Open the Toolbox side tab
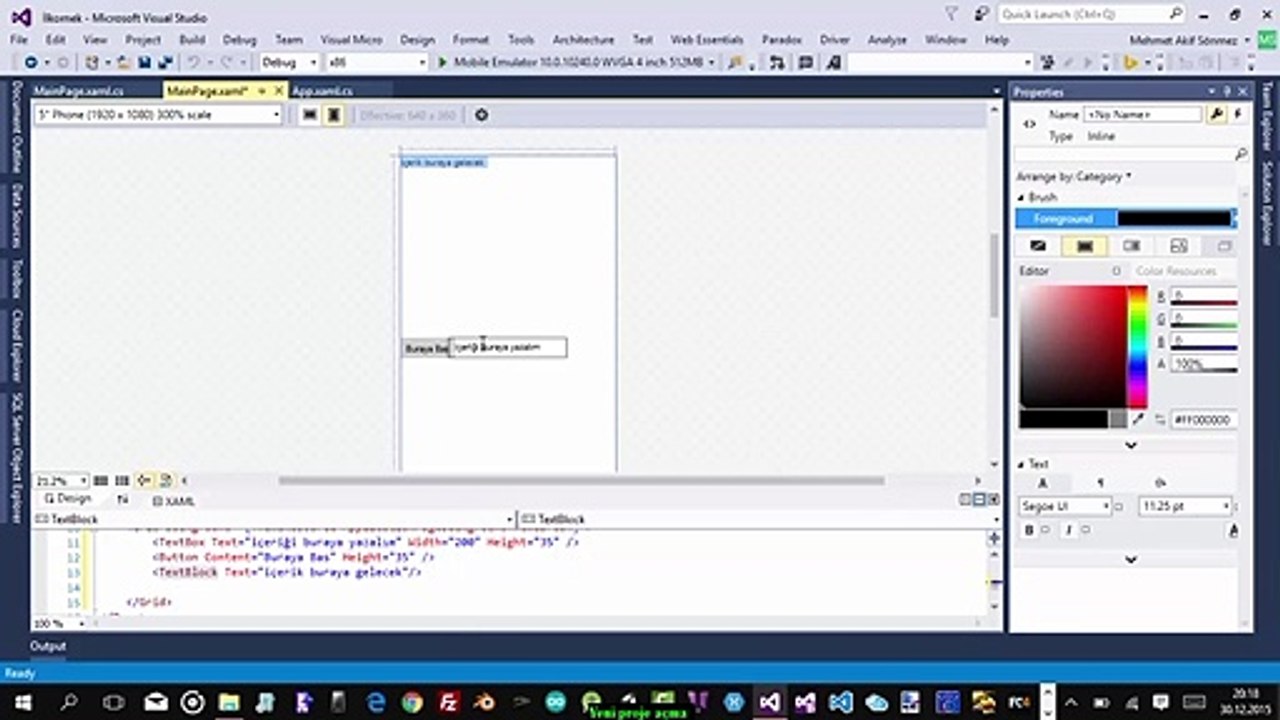The height and width of the screenshot is (720, 1280). tap(16, 279)
